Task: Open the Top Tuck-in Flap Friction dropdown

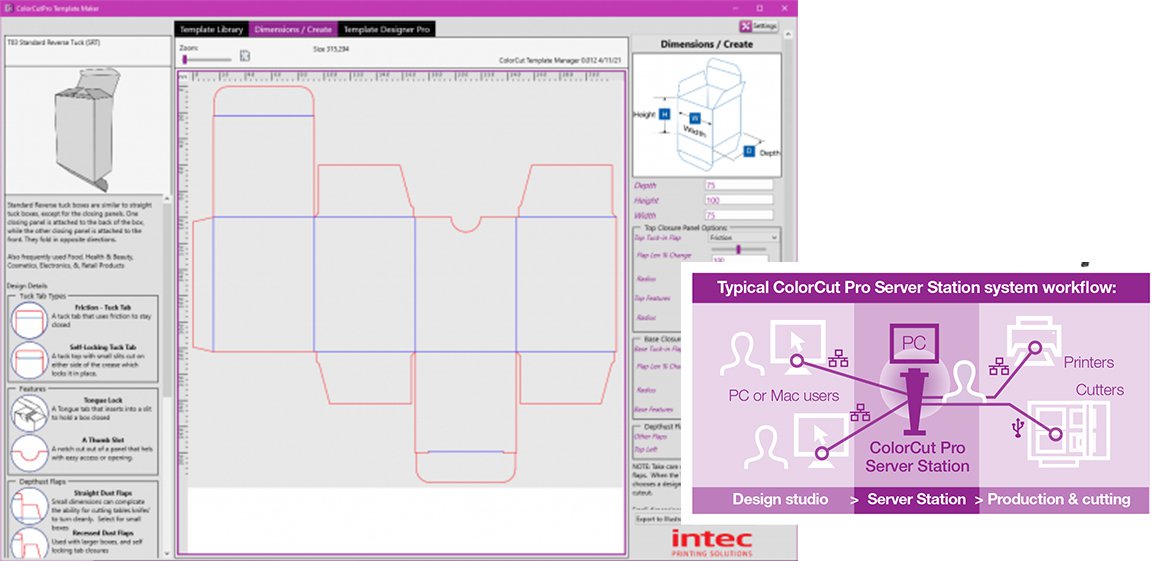Action: point(743,237)
